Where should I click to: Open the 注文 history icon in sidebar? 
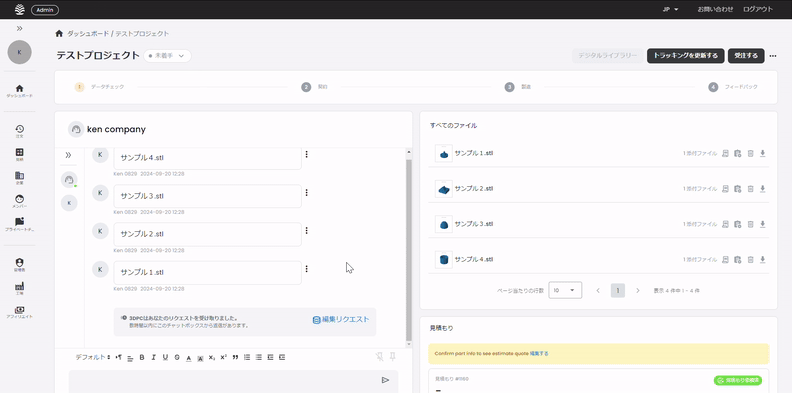pyautogui.click(x=19, y=129)
